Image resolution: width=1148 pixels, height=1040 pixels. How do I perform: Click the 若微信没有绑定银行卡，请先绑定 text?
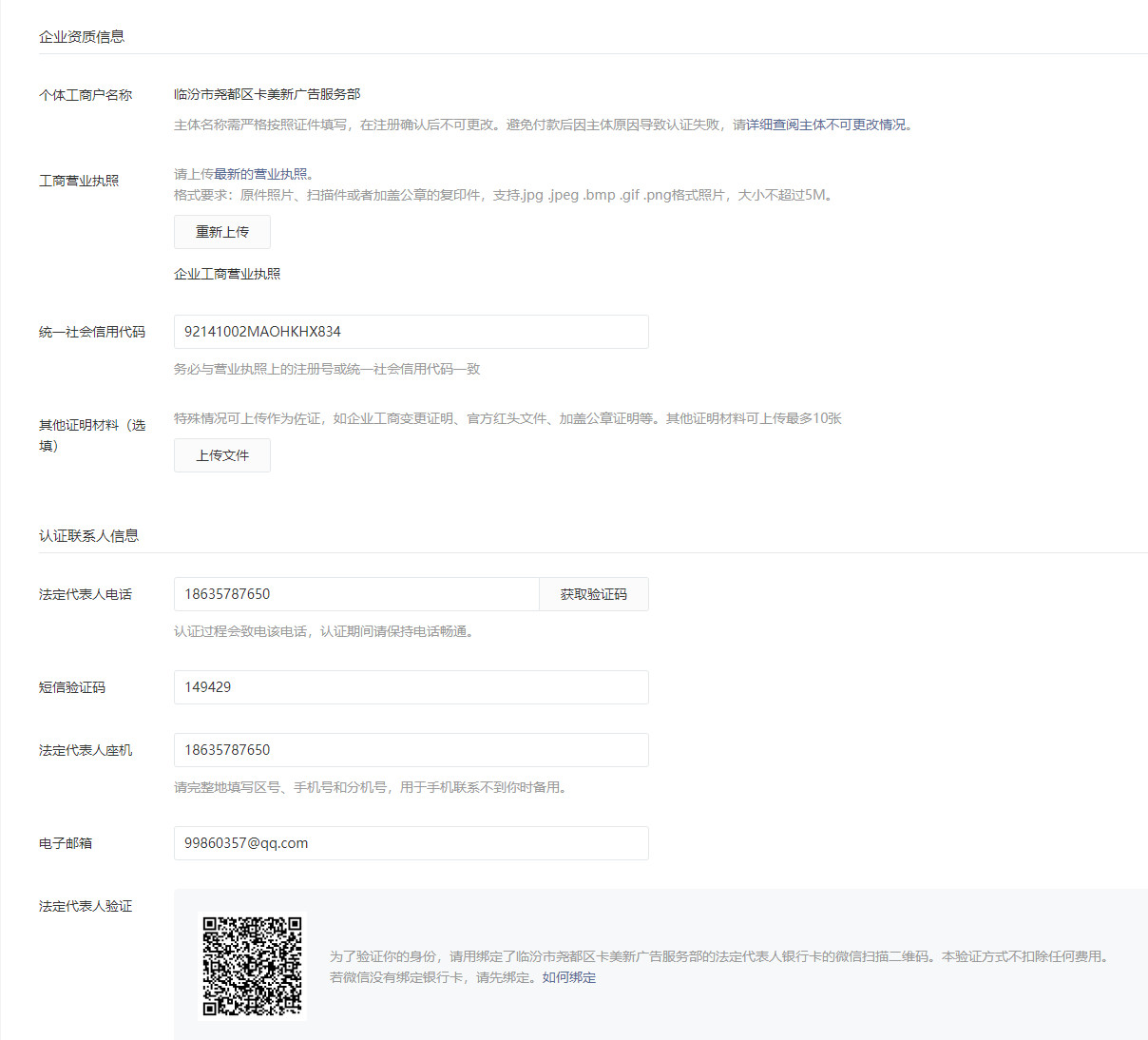436,977
